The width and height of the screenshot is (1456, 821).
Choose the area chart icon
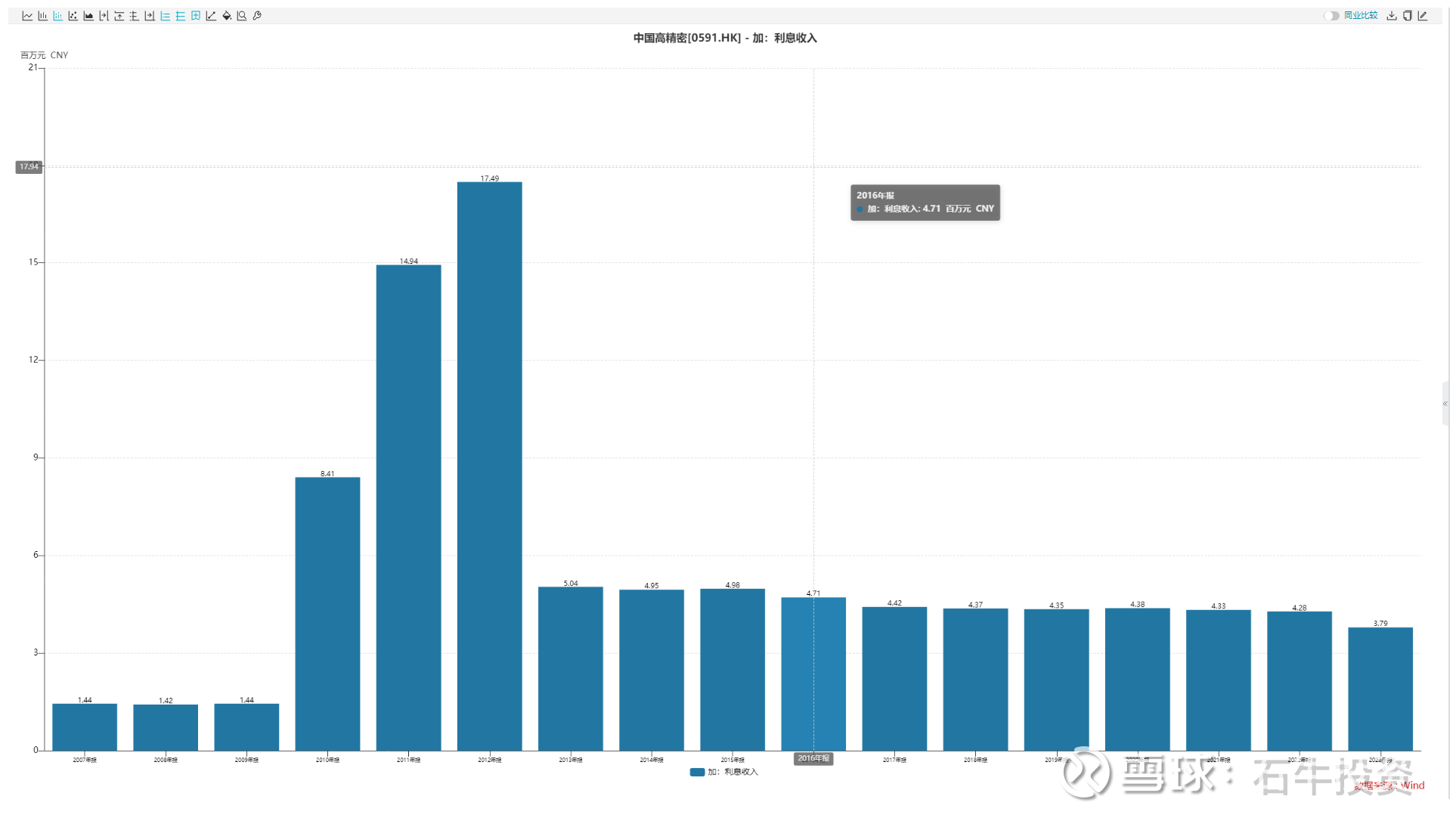[x=88, y=16]
